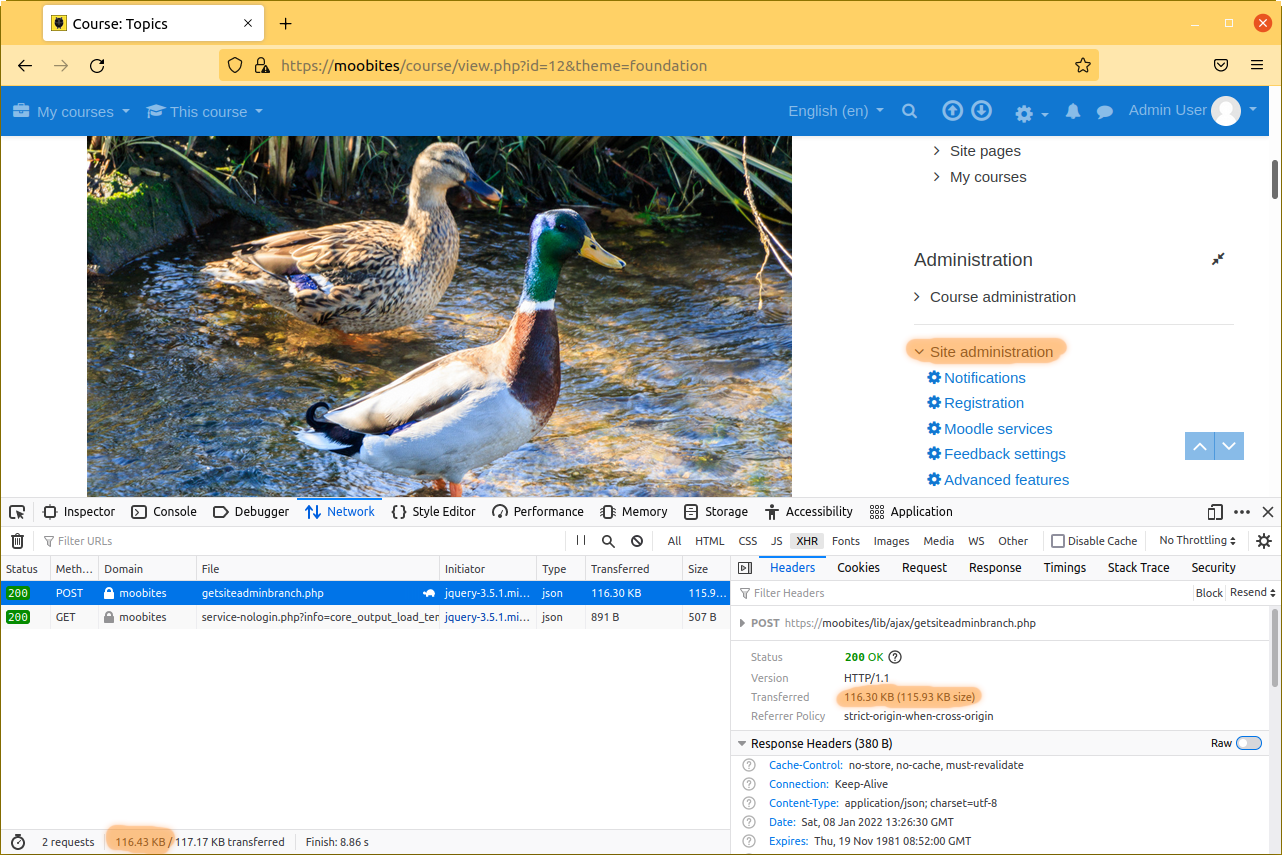
Task: Clear the network log with trash icon
Action: pos(17,541)
